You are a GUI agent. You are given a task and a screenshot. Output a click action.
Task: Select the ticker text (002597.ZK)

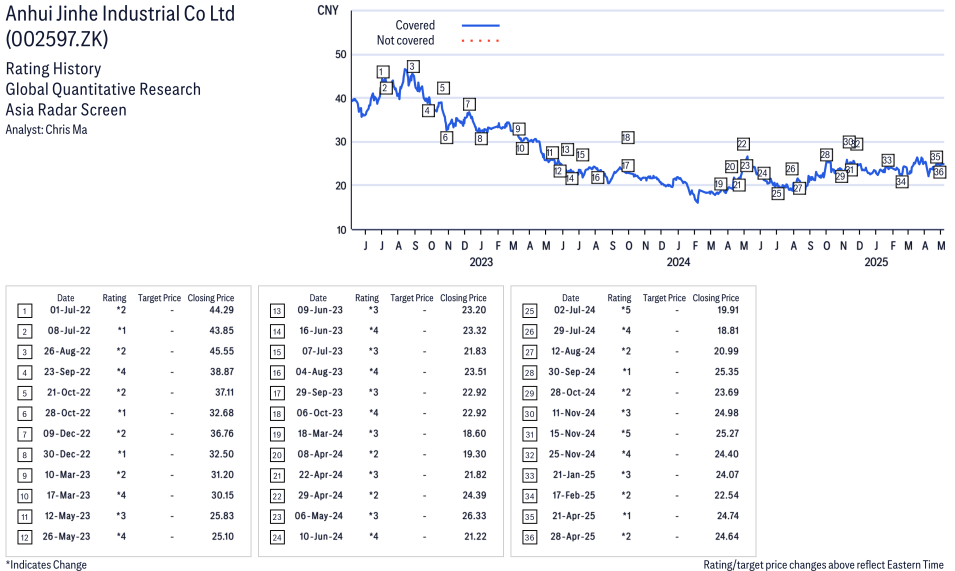tap(57, 39)
